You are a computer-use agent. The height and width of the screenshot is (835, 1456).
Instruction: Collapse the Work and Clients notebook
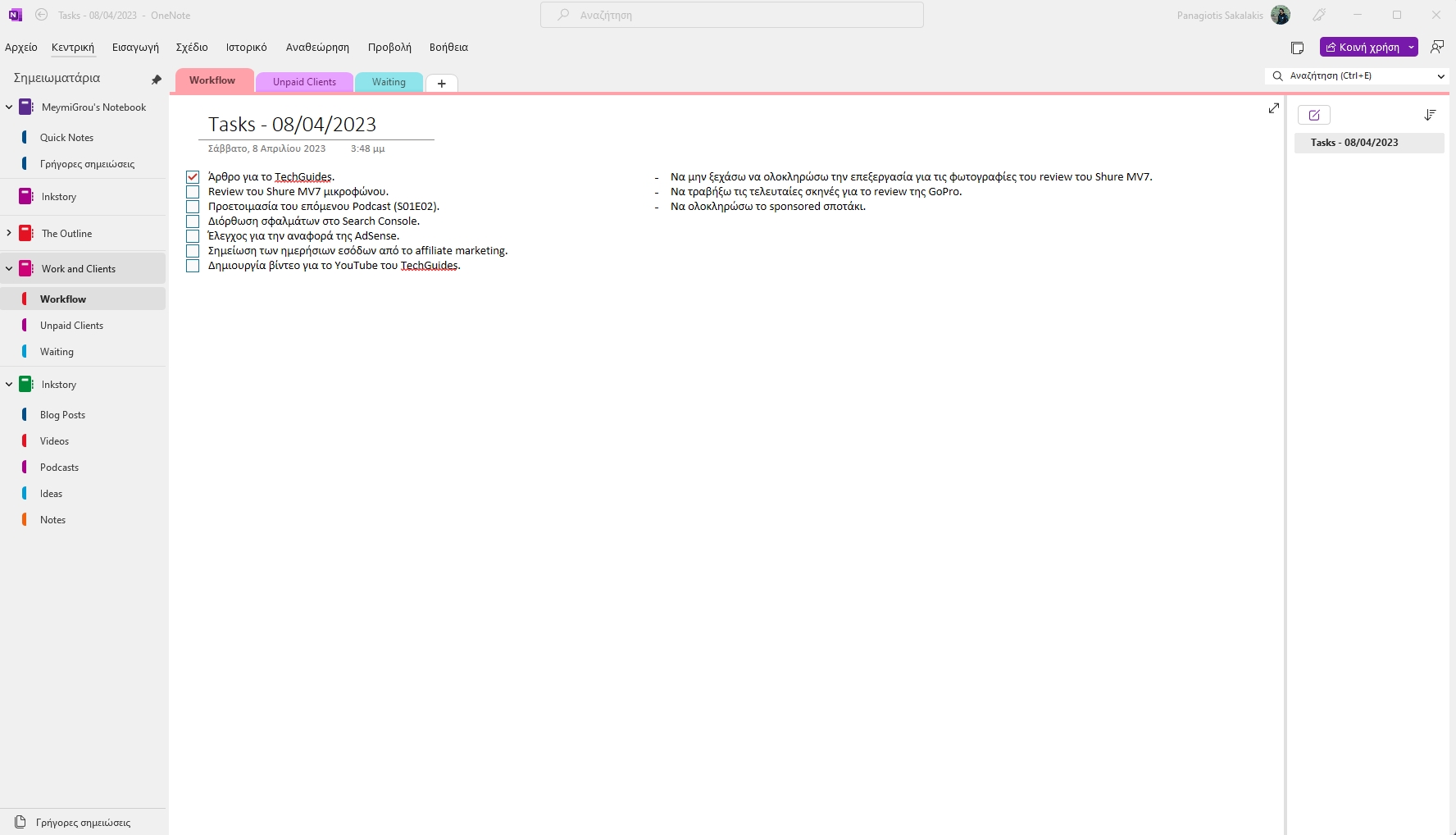pyautogui.click(x=8, y=268)
